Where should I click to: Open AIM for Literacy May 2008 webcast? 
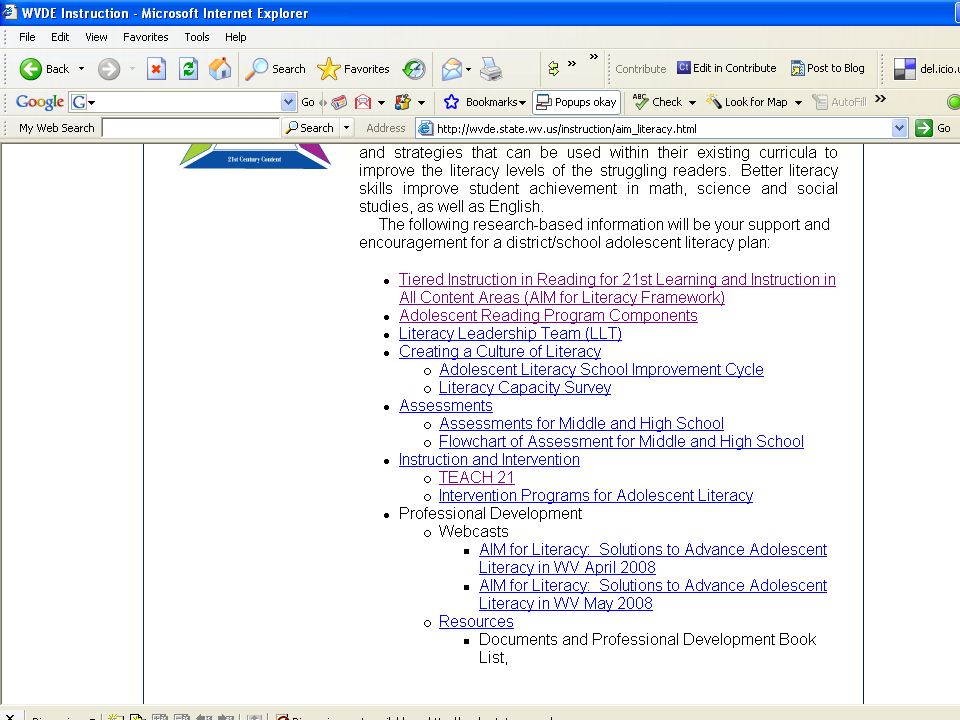[x=653, y=594]
